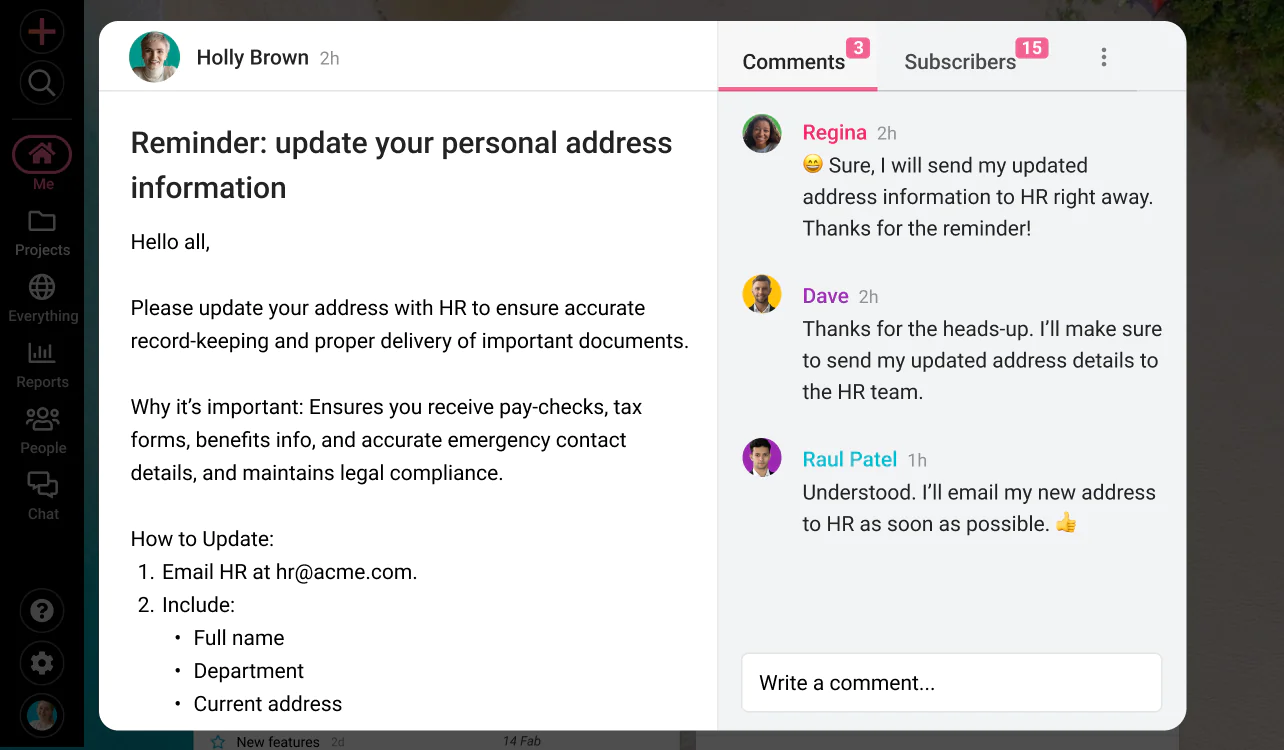
Task: Open the Everything globe icon
Action: point(42,287)
